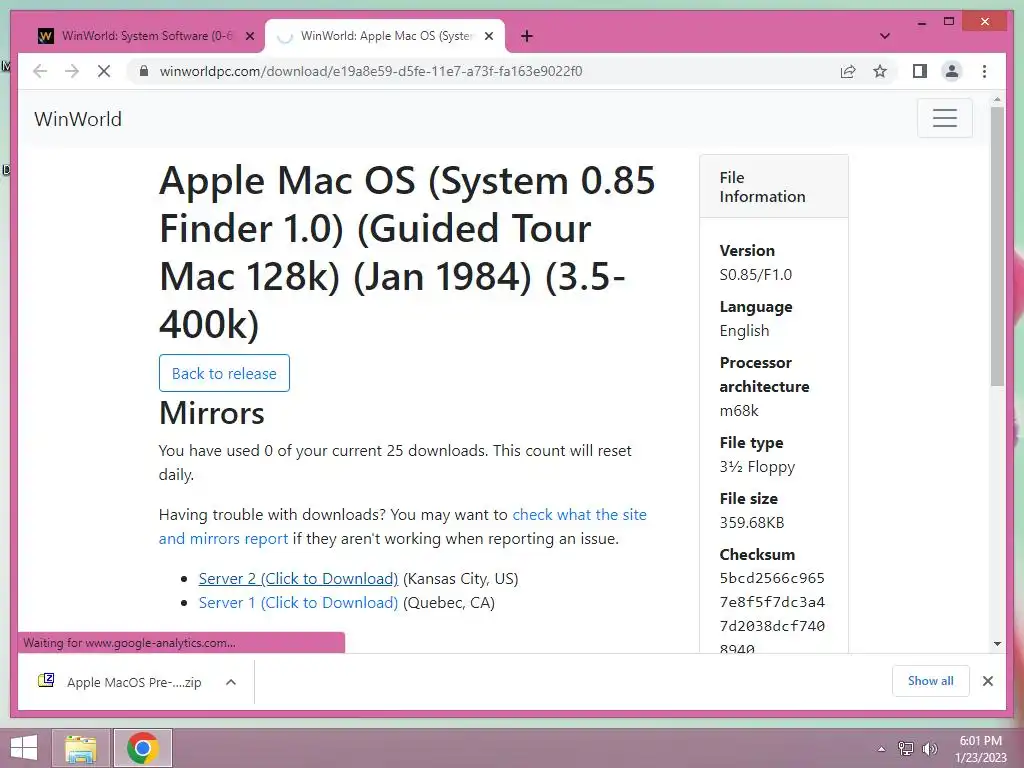Select the Mirrors heading
The image size is (1024, 768).
click(x=212, y=413)
